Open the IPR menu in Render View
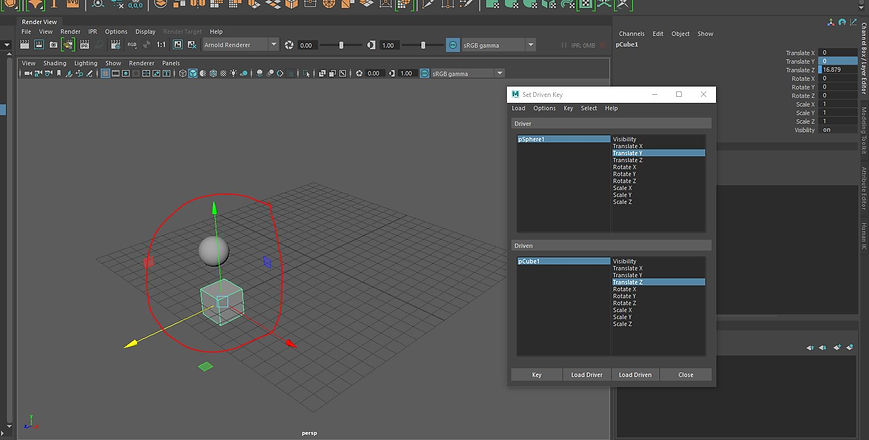The width and height of the screenshot is (869, 440). (x=93, y=32)
